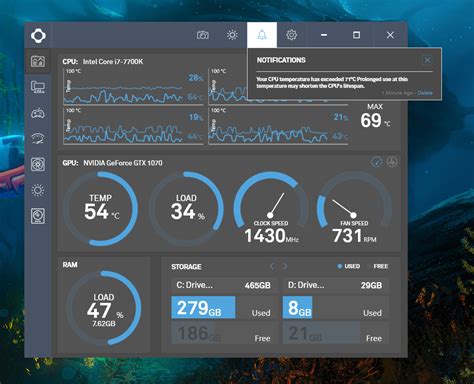Open settings gear in title bar
The width and height of the screenshot is (474, 384).
pos(291,35)
